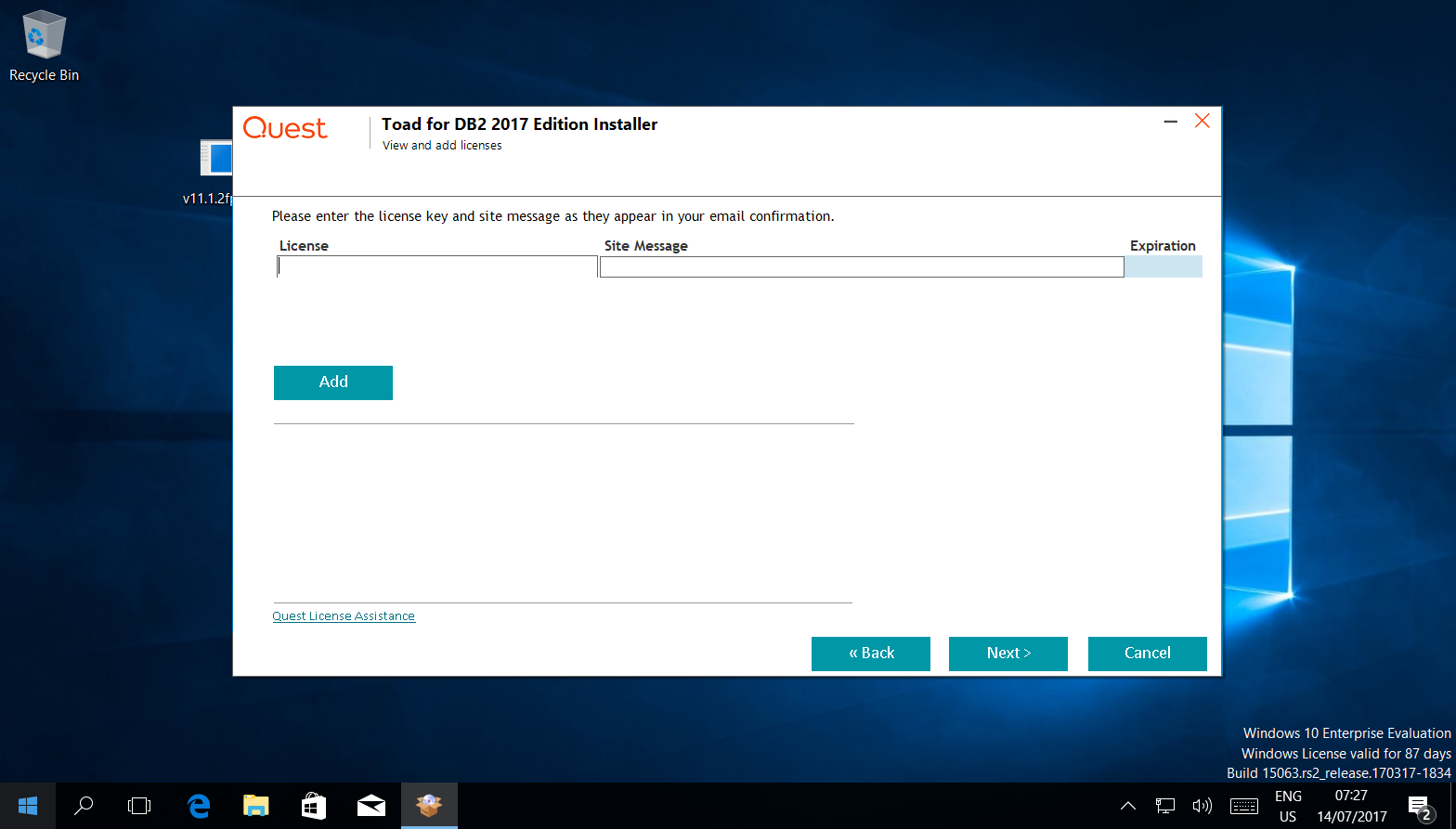Open volume control tray icon
This screenshot has height=829, width=1456.
click(x=1202, y=806)
